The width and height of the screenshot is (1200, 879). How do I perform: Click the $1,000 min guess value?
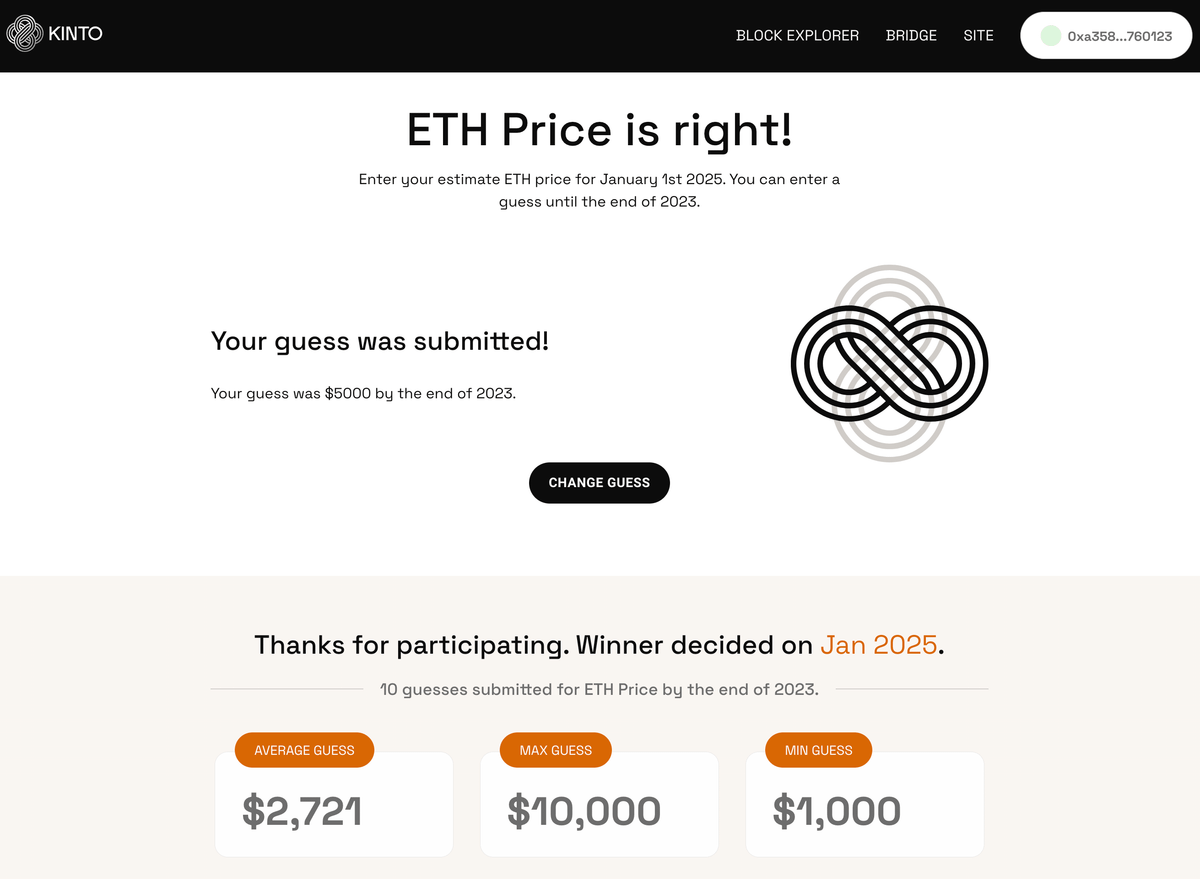(x=837, y=811)
